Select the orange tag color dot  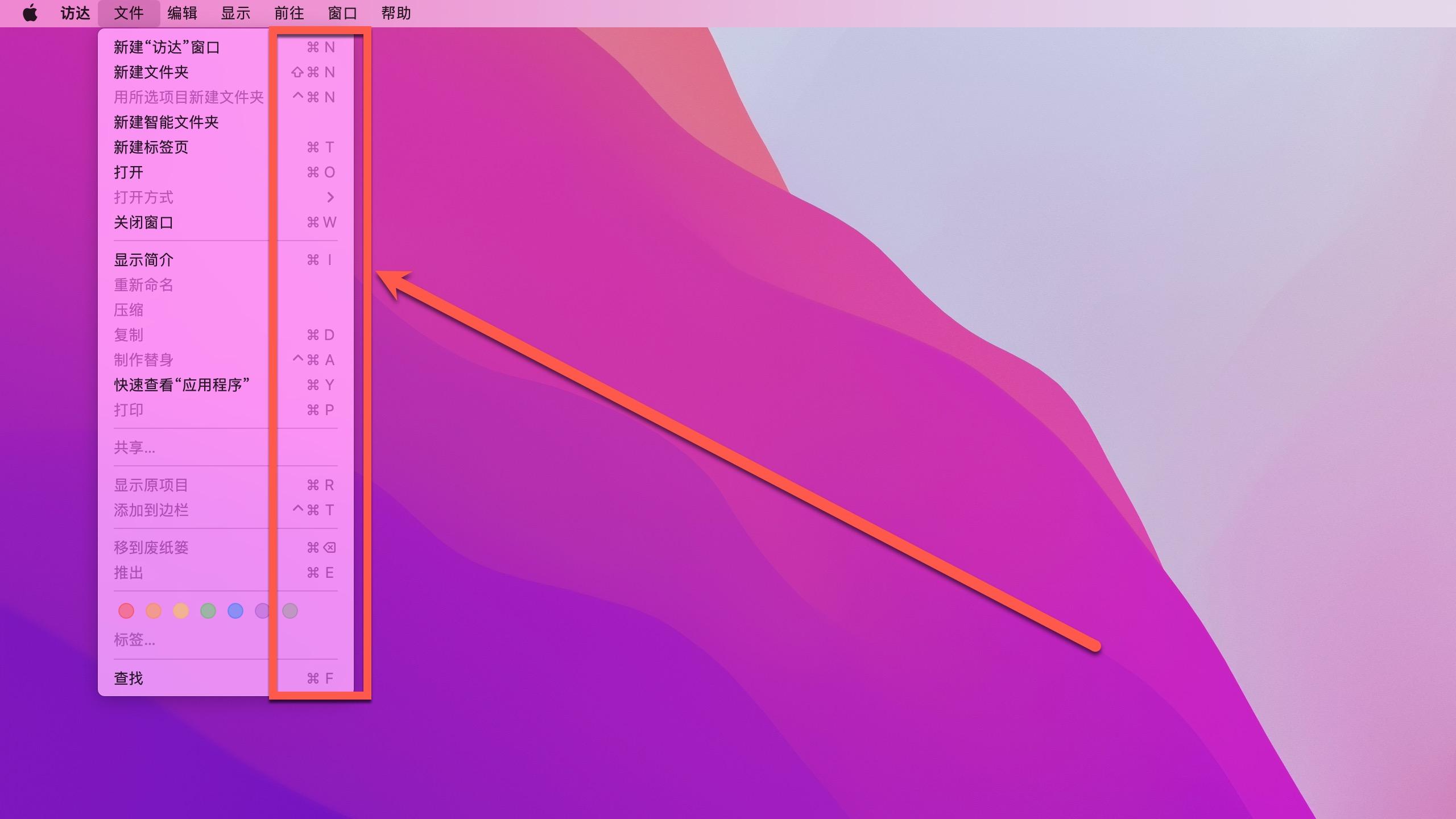[x=154, y=611]
